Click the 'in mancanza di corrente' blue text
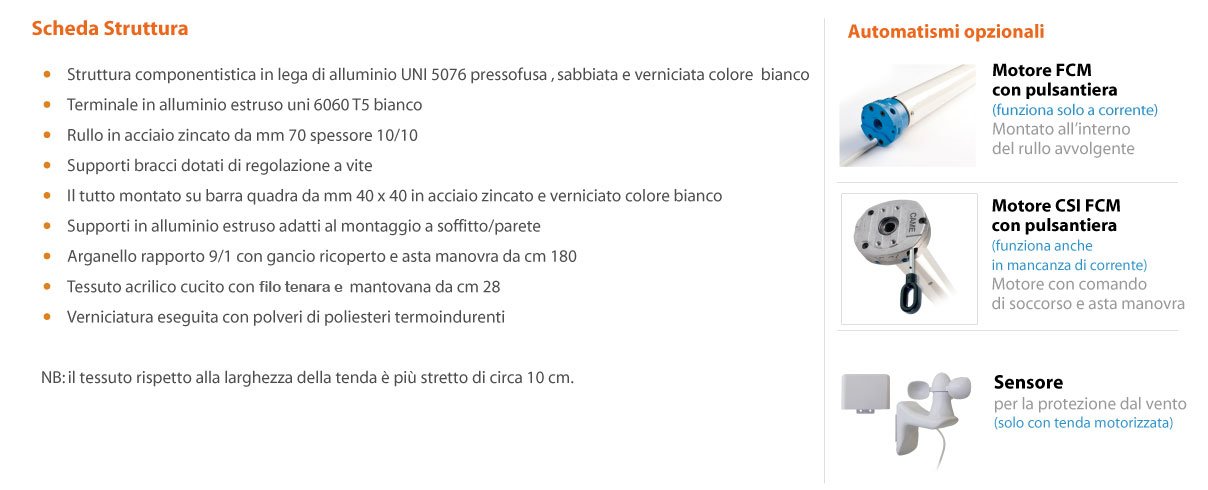The image size is (1208, 490). 1069,265
